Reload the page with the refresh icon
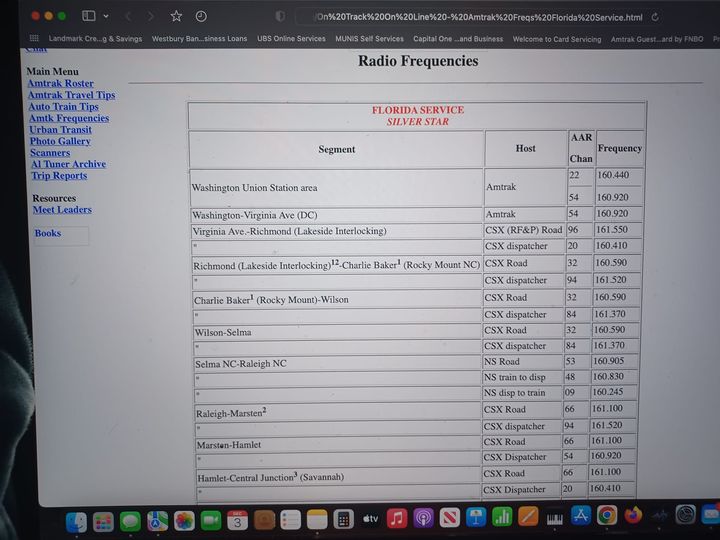The width and height of the screenshot is (720, 540). [x=655, y=17]
